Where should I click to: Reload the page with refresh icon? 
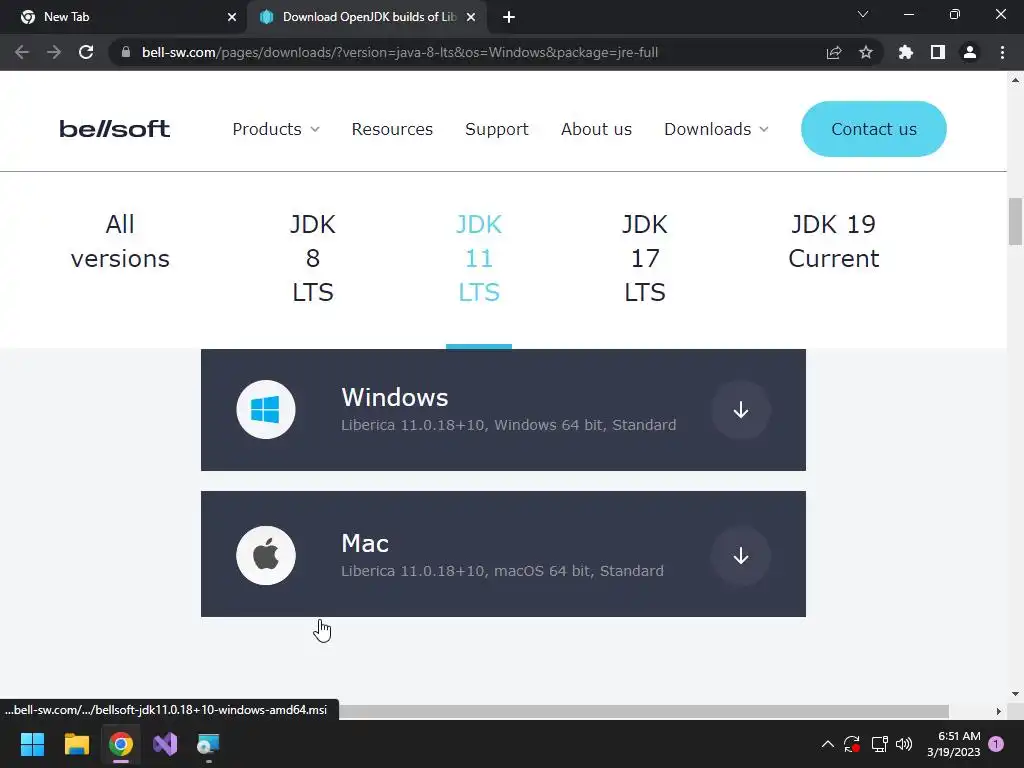[86, 52]
